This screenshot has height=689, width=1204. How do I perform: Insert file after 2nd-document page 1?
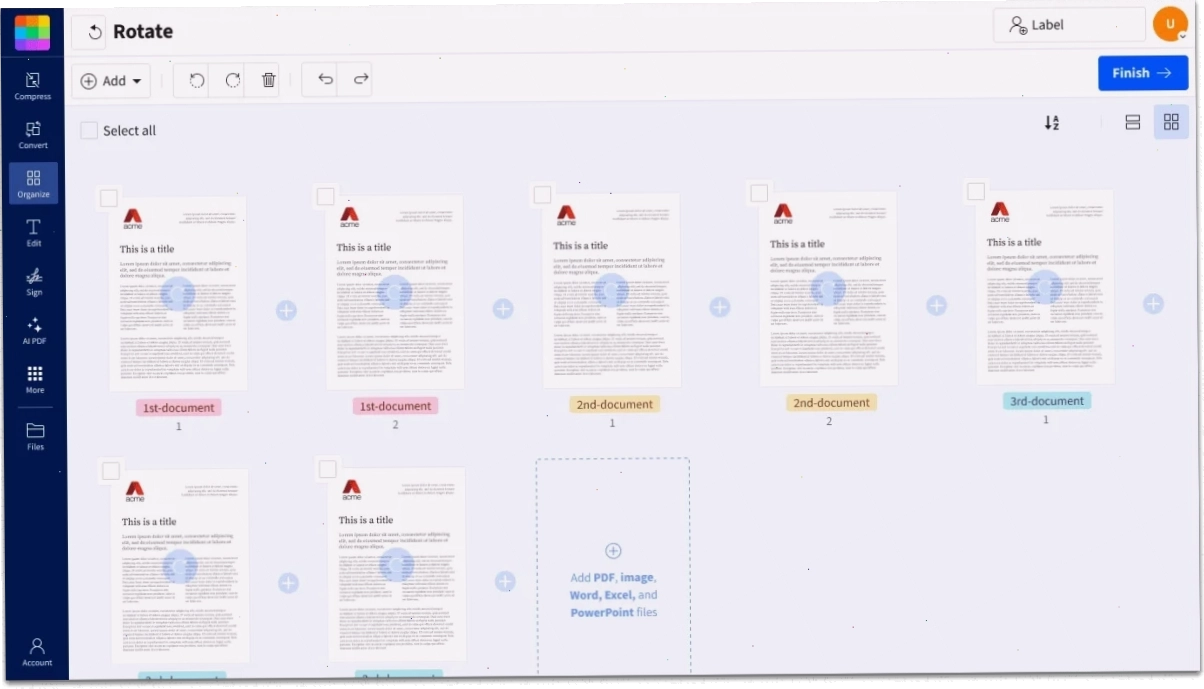pyautogui.click(x=720, y=307)
